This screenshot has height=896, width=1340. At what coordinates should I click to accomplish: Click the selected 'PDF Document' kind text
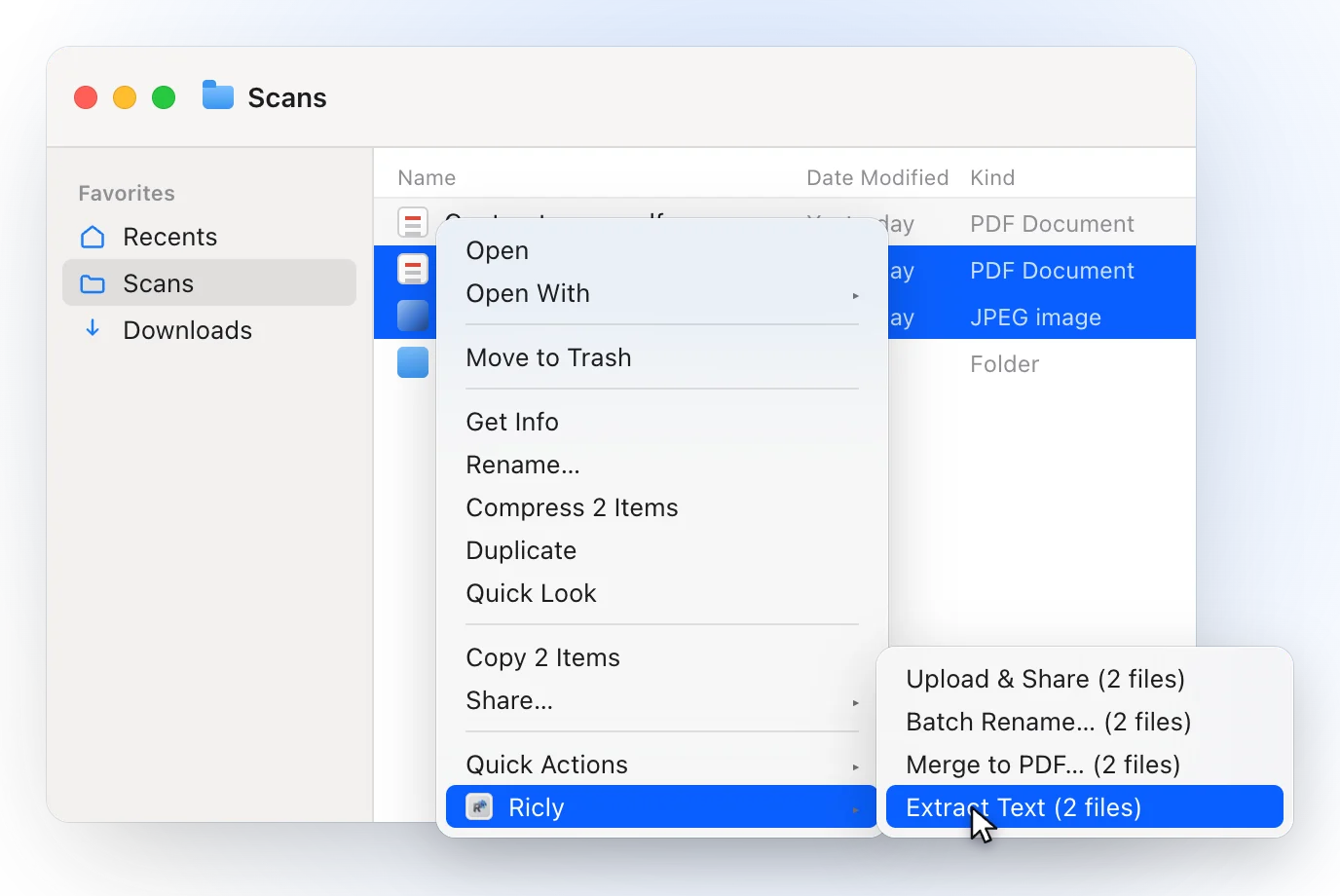click(x=1052, y=271)
